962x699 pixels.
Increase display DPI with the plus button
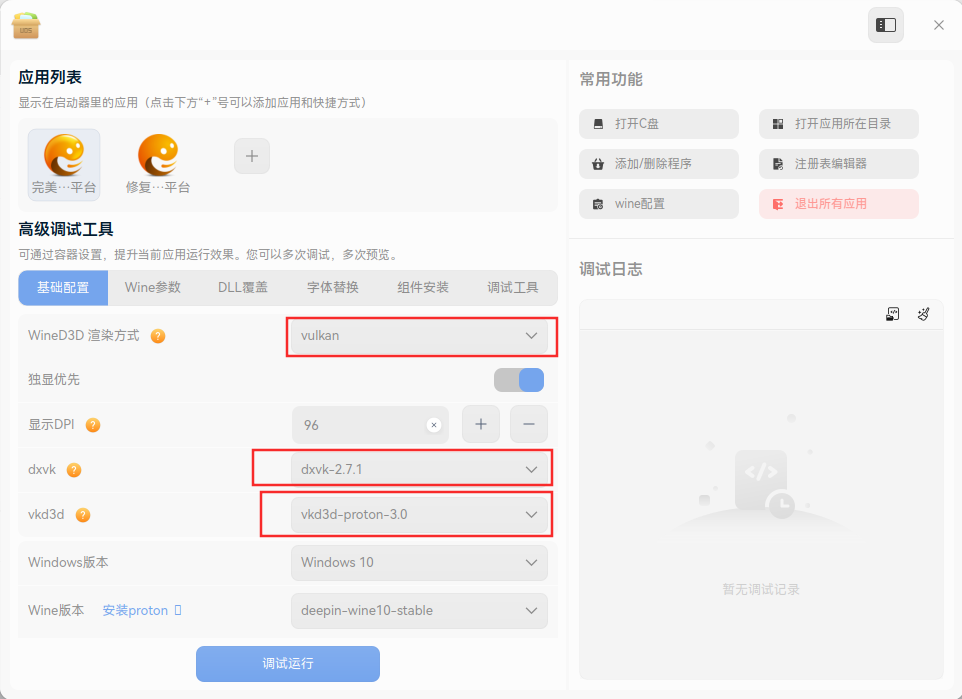[481, 424]
